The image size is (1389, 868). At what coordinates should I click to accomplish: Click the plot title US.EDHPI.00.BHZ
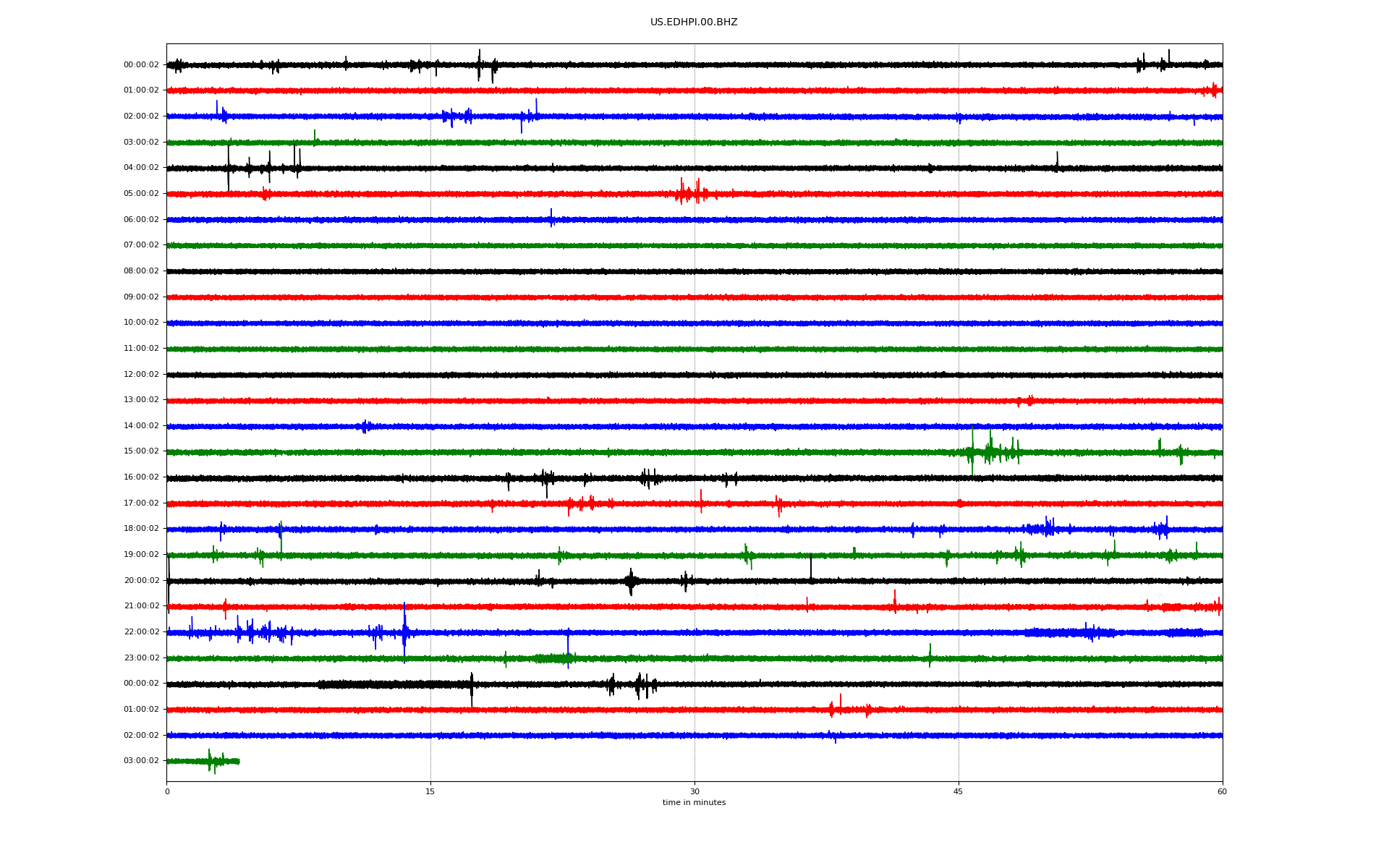point(694,22)
